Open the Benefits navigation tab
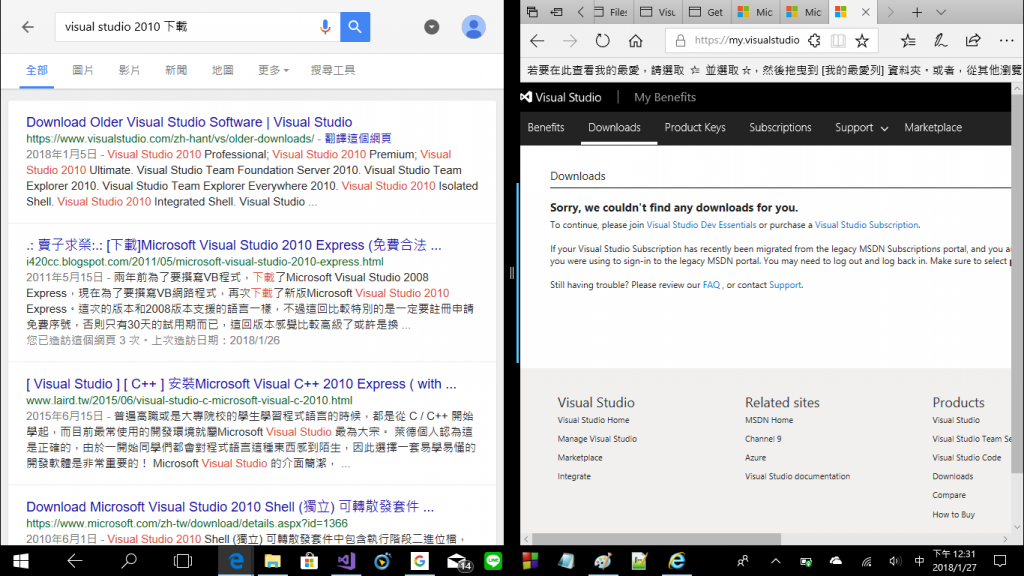Screen dimensions: 1024x576 pyautogui.click(x=546, y=127)
